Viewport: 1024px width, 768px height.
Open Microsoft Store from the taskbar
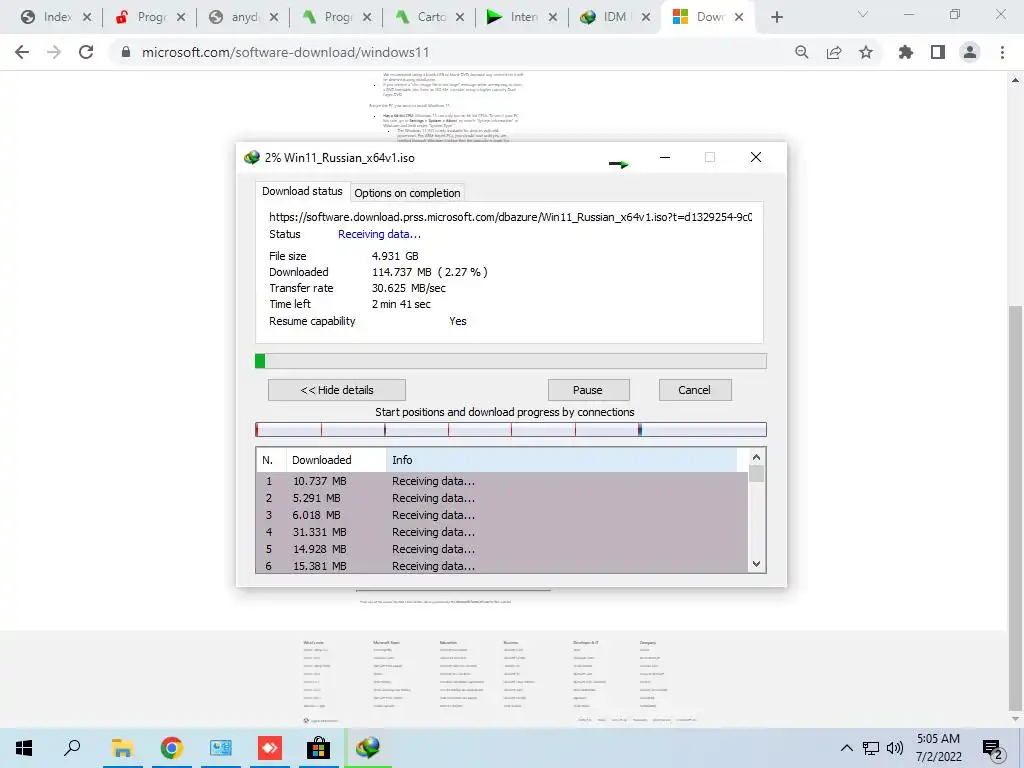[x=319, y=748]
